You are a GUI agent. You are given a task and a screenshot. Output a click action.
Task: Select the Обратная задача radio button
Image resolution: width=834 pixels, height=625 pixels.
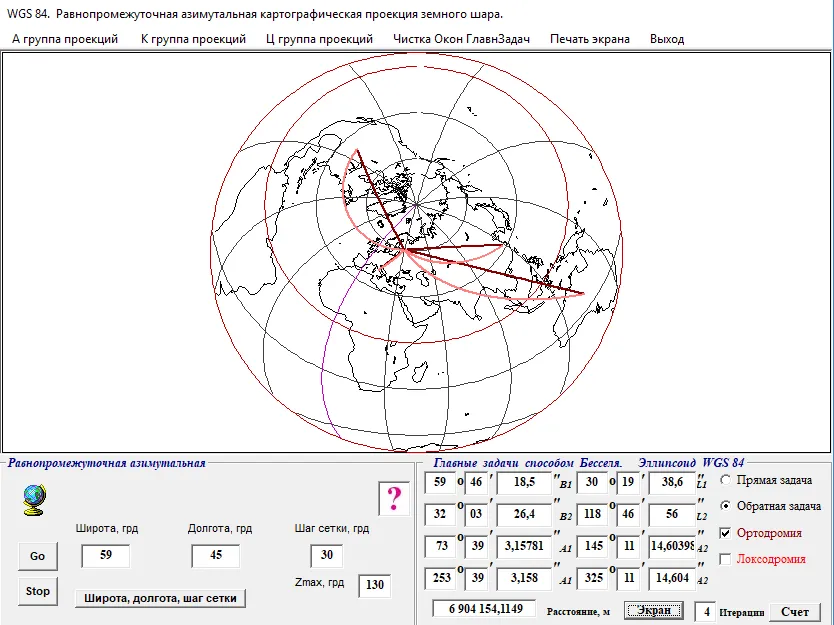(x=727, y=506)
